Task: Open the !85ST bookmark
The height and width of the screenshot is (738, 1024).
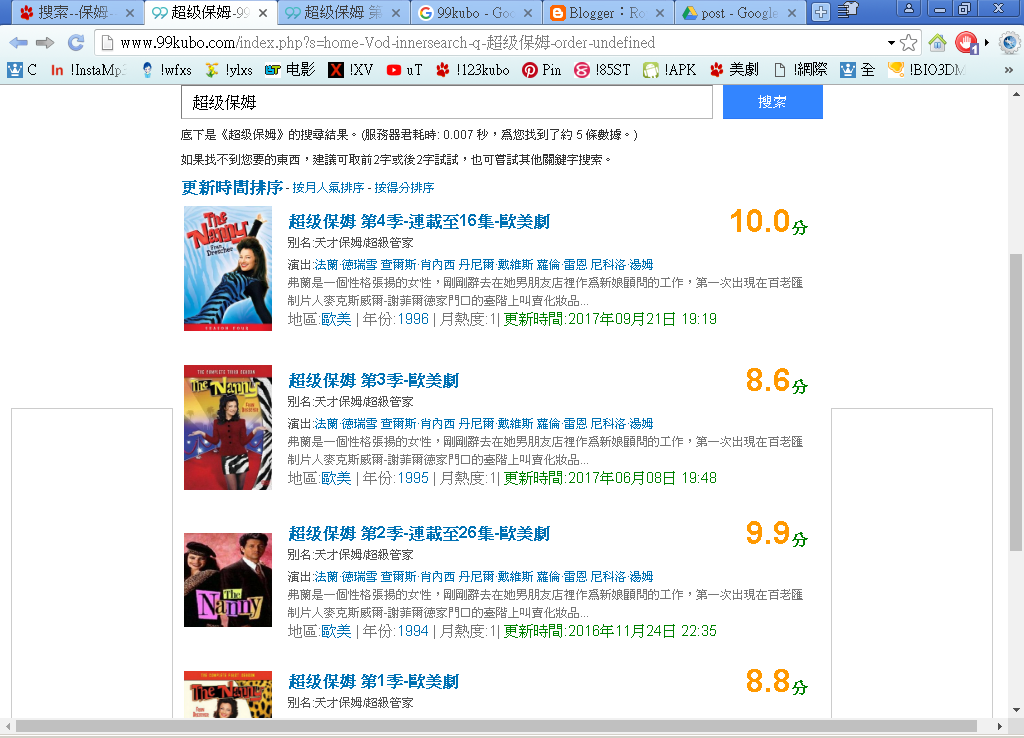Action: [602, 70]
